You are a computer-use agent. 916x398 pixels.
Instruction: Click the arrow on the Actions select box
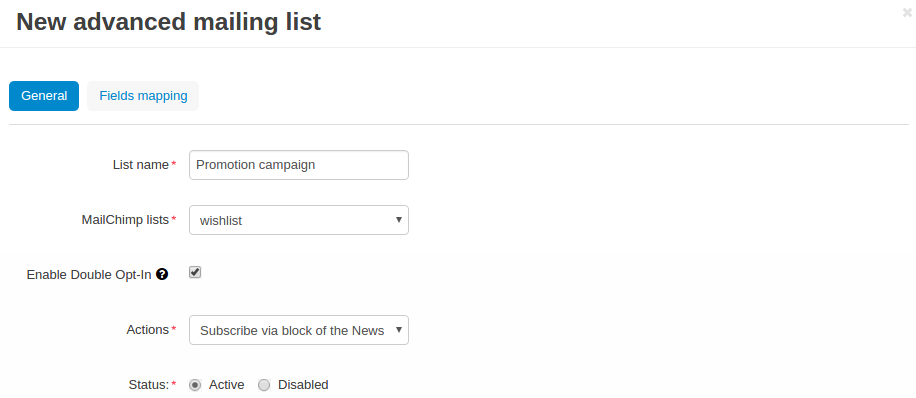coord(399,330)
